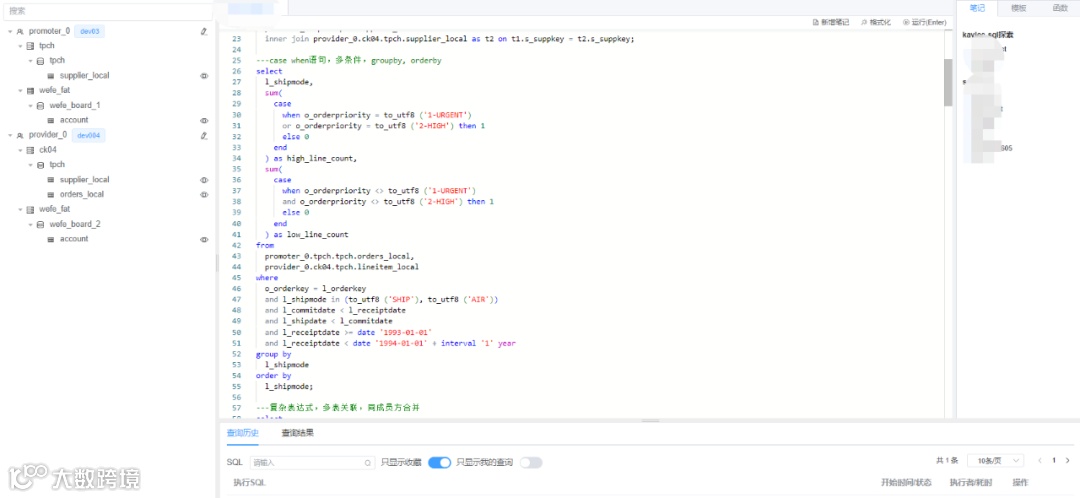
Task: Open the 10条/页 page size dropdown
Action: tap(995, 460)
